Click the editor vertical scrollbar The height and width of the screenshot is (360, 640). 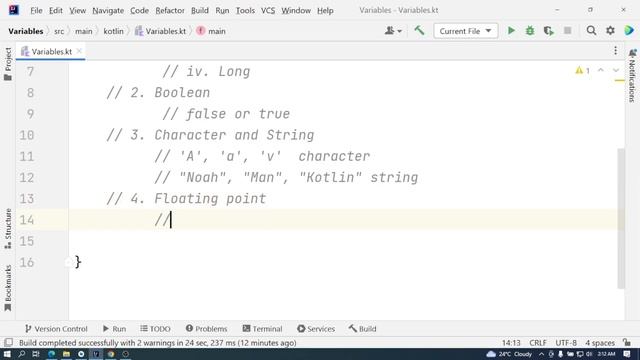coord(621,218)
